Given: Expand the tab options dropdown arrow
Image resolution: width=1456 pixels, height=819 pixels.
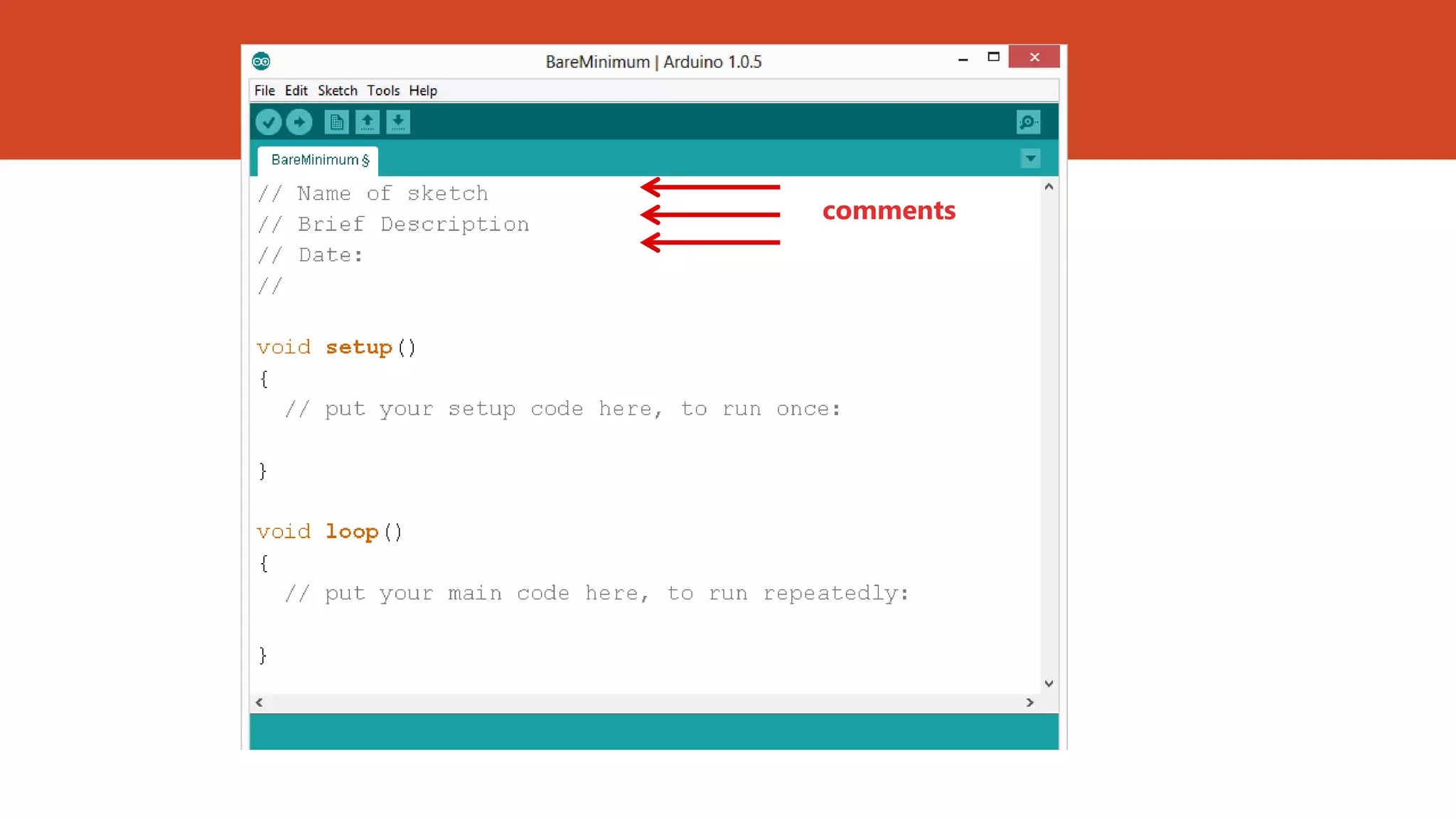Looking at the screenshot, I should [x=1030, y=159].
